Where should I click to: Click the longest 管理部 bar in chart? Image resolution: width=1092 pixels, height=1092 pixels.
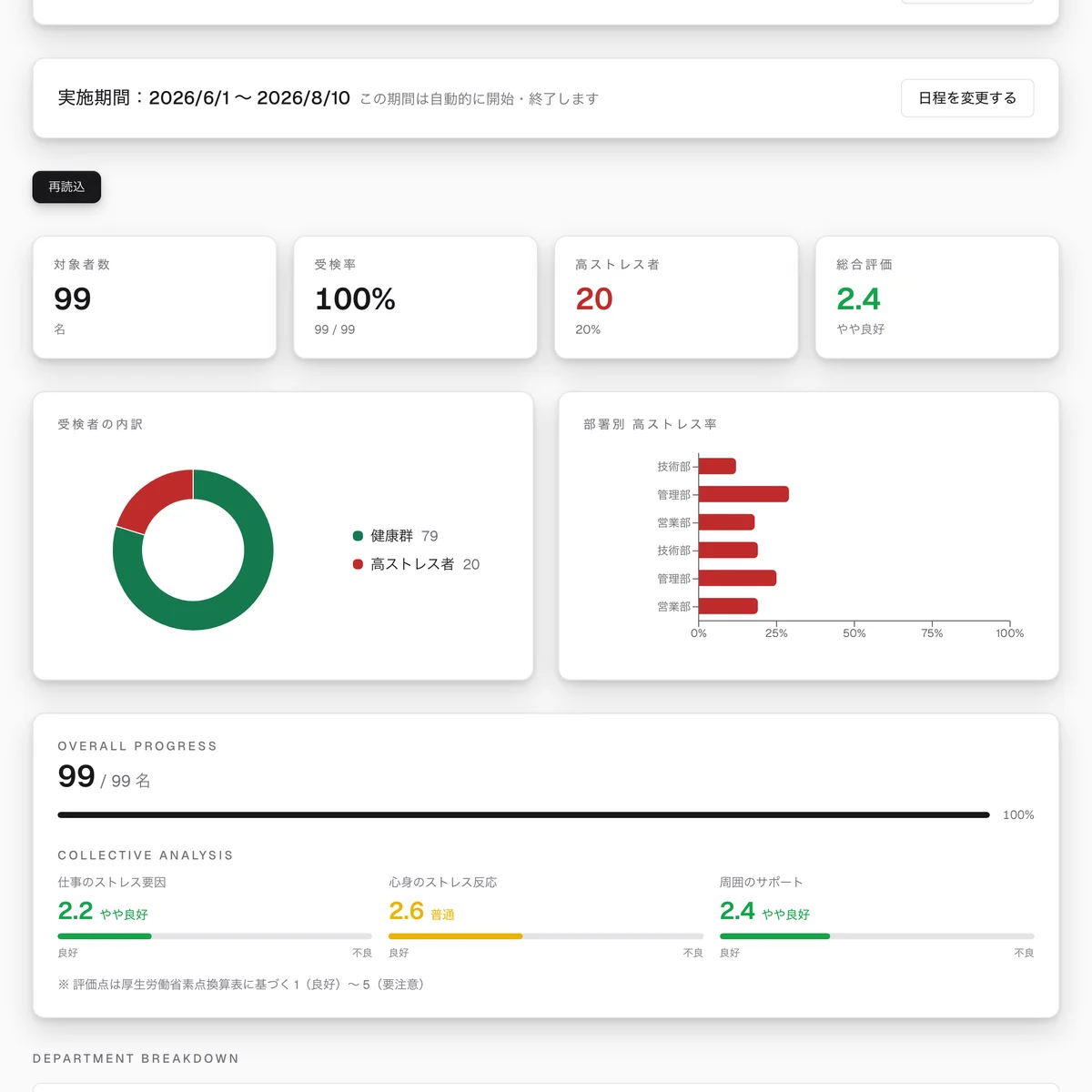coord(743,494)
